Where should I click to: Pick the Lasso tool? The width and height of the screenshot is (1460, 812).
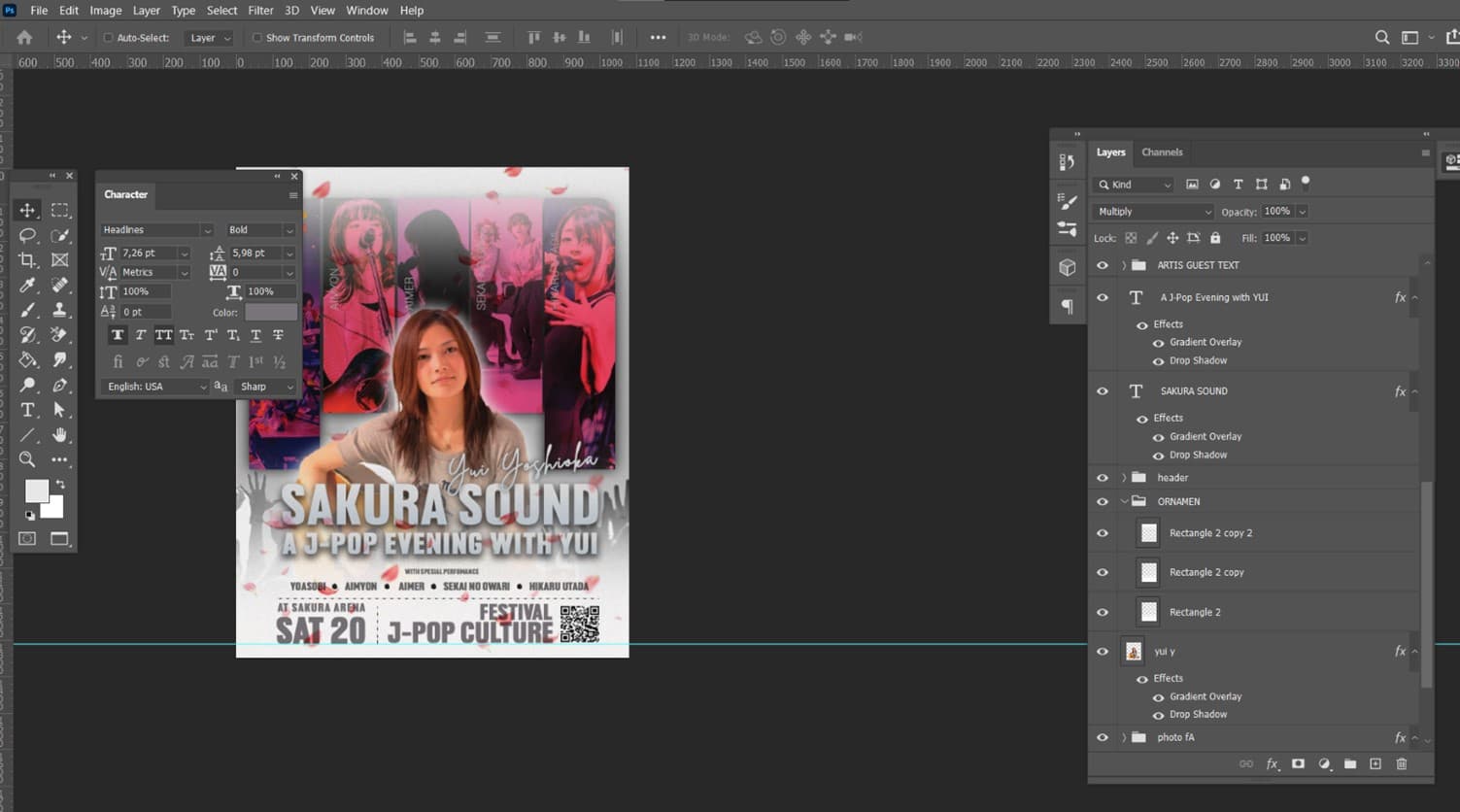pos(28,235)
